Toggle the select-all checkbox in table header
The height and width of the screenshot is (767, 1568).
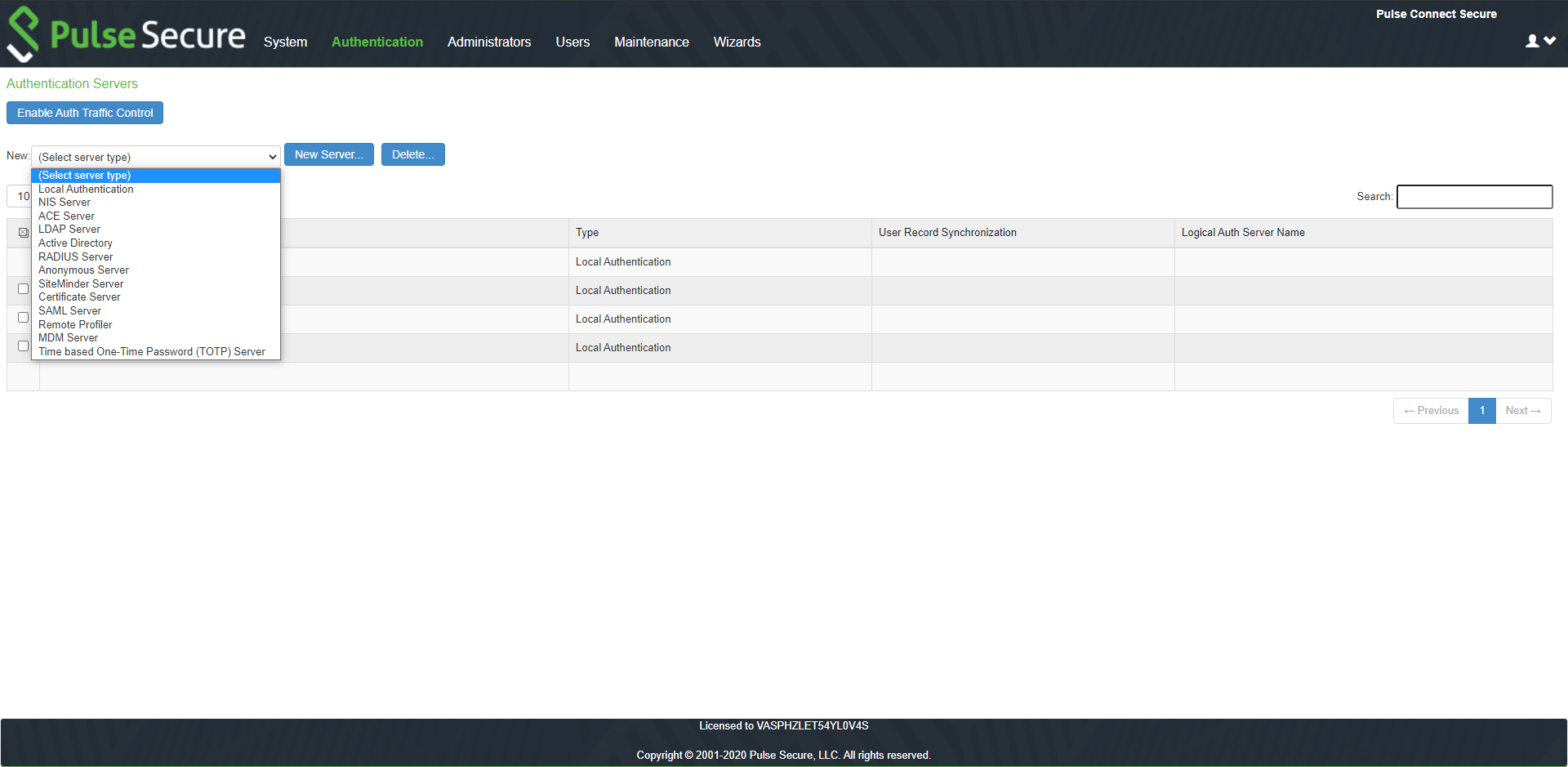click(x=24, y=233)
